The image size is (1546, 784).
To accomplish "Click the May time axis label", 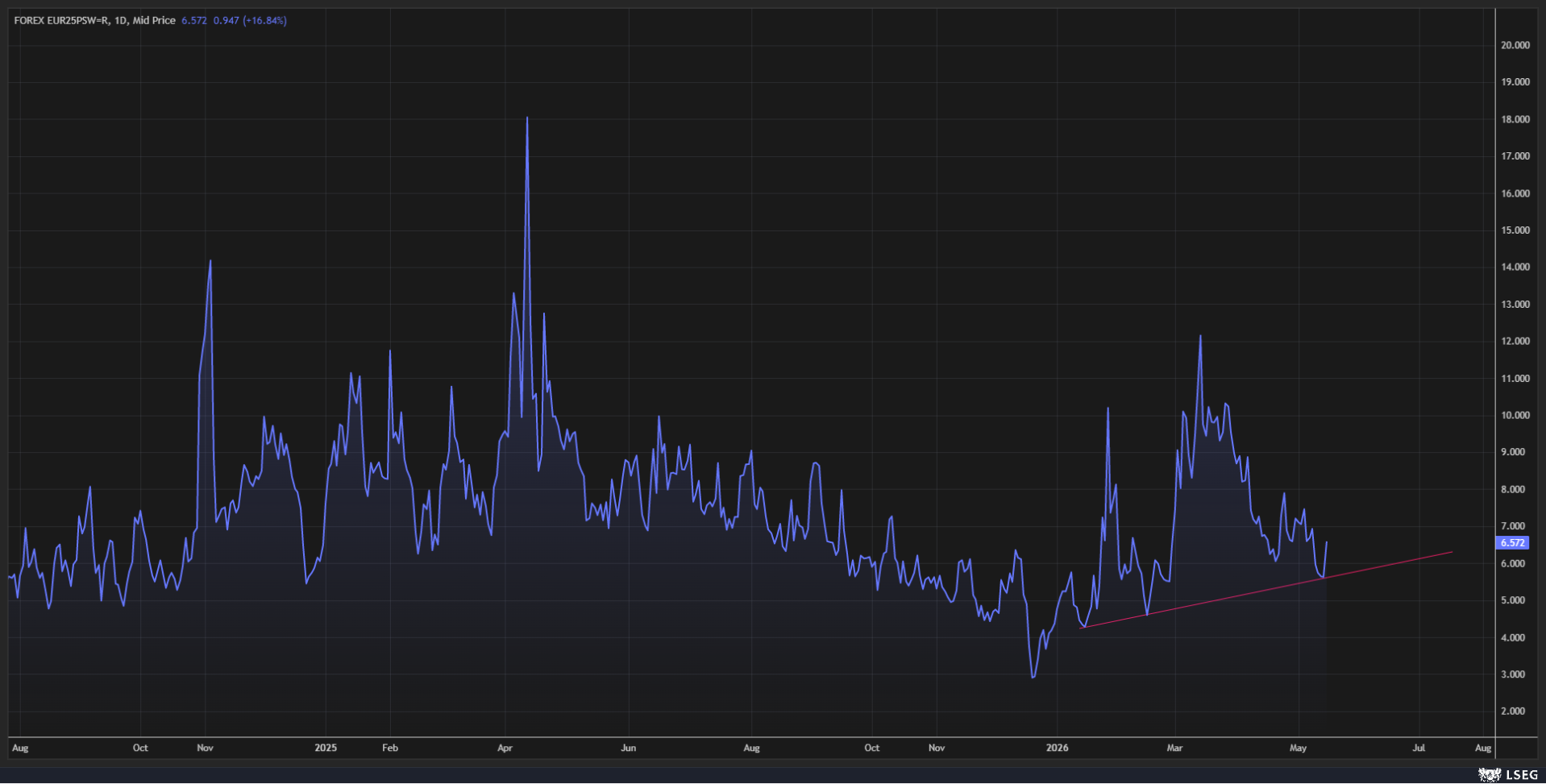I will point(1298,748).
